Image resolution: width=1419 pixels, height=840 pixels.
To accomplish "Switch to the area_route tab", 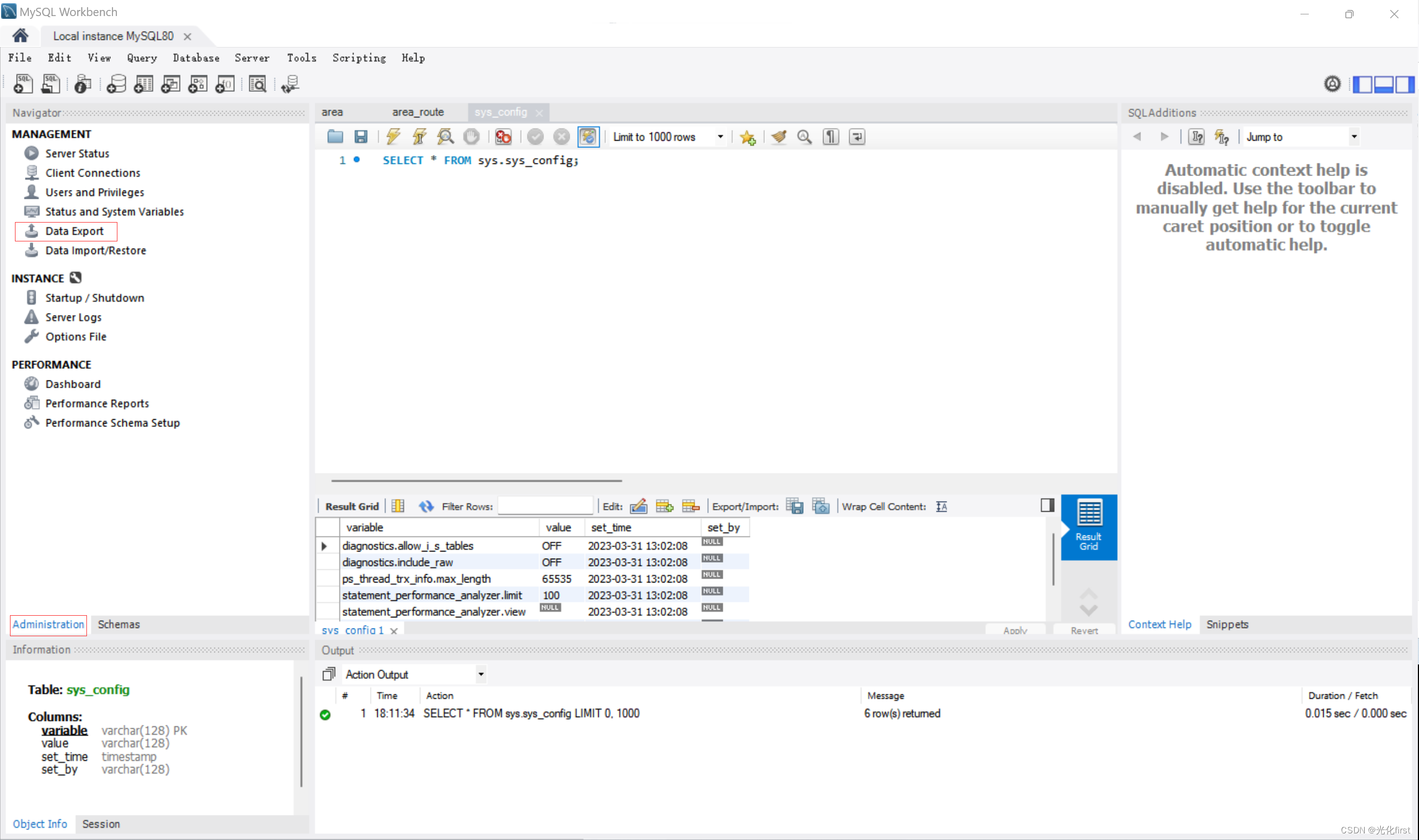I will click(418, 111).
